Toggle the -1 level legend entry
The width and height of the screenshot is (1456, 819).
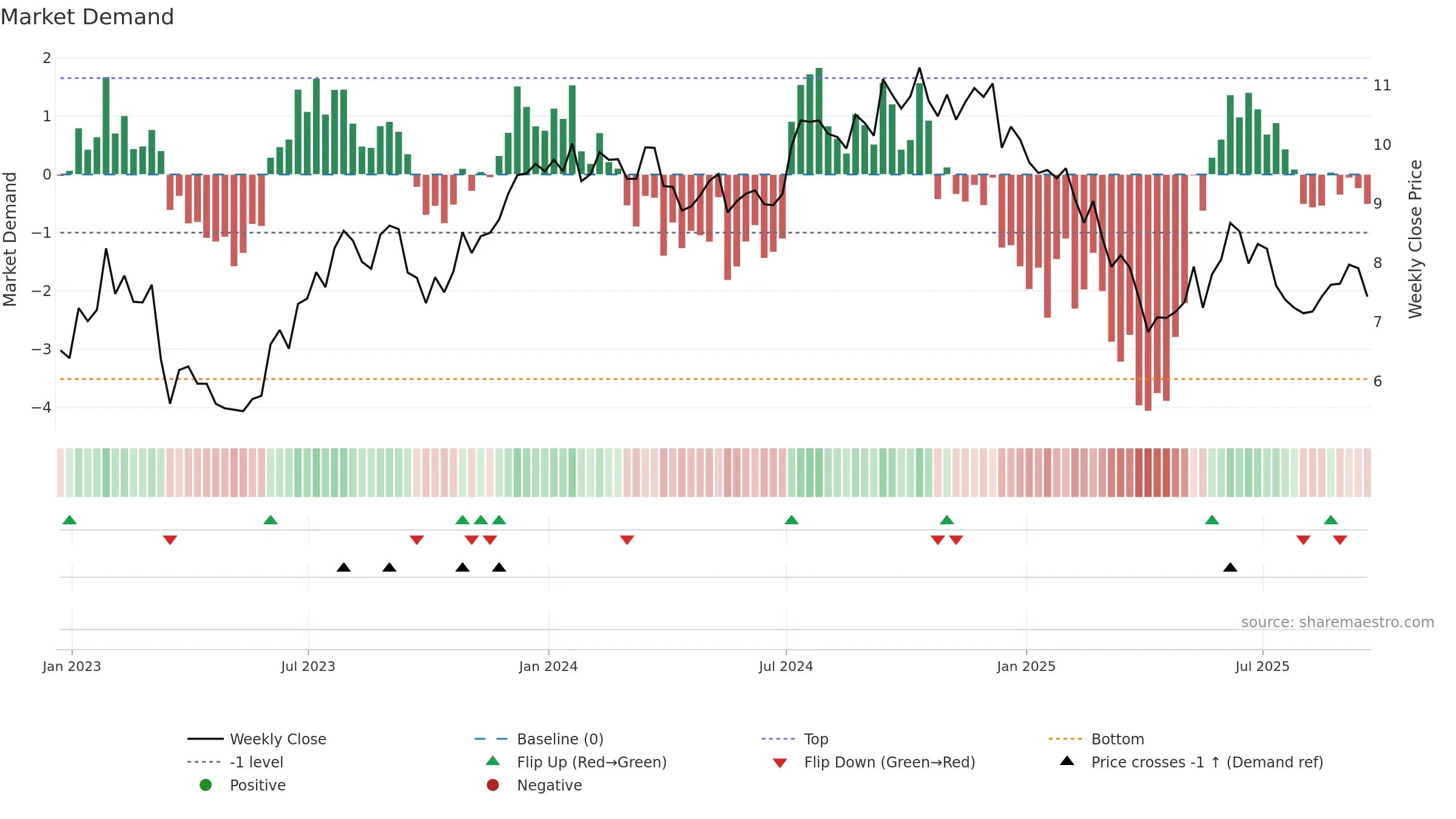click(257, 762)
